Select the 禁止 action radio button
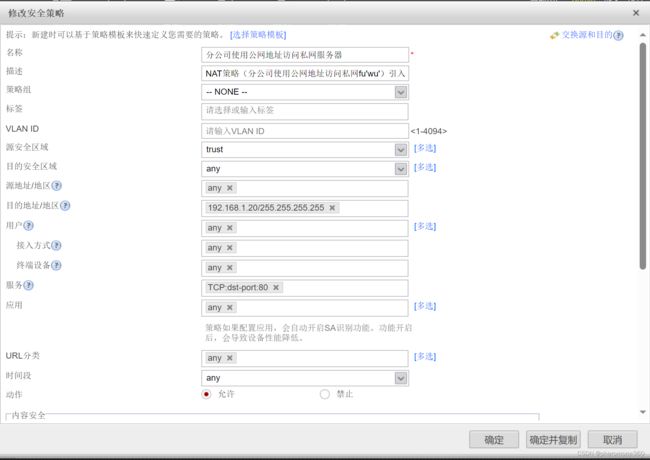Viewport: 650px width, 460px height. tap(325, 394)
